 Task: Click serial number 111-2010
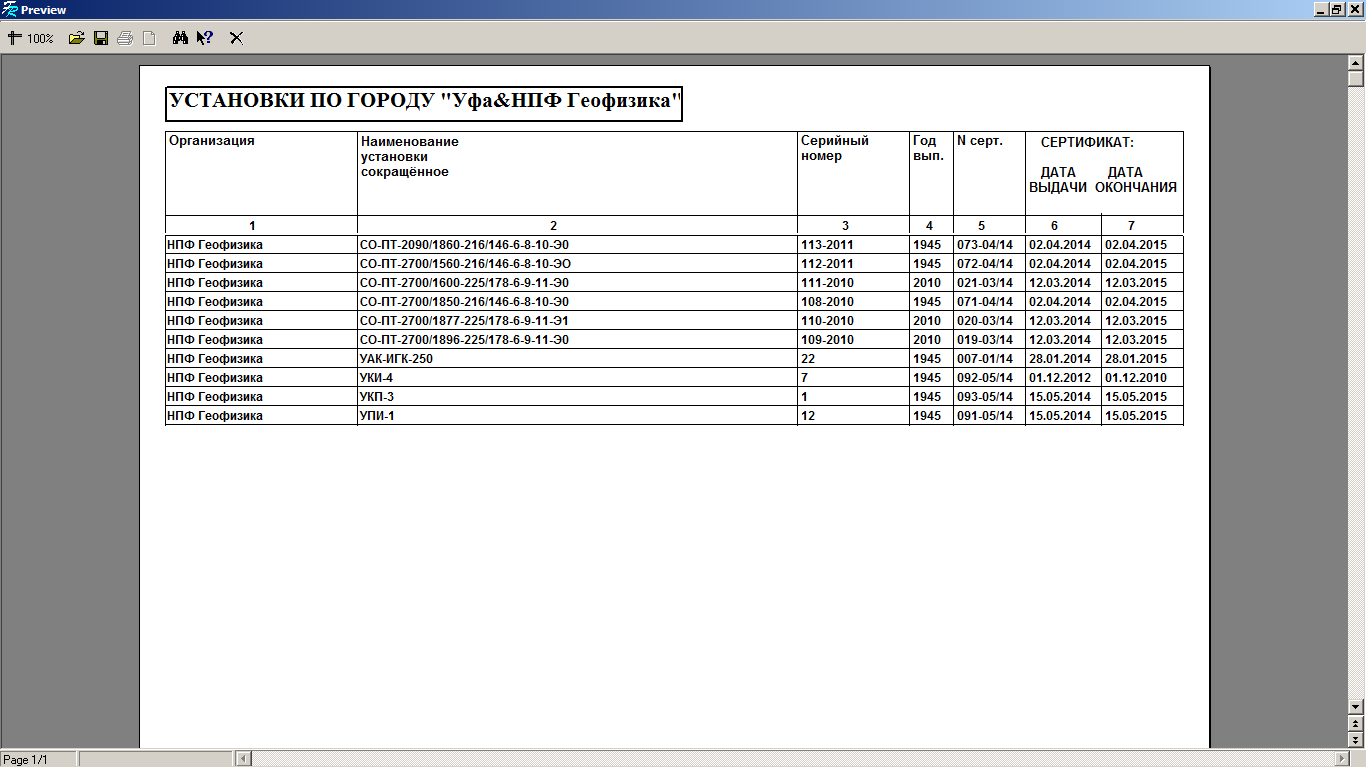point(827,283)
